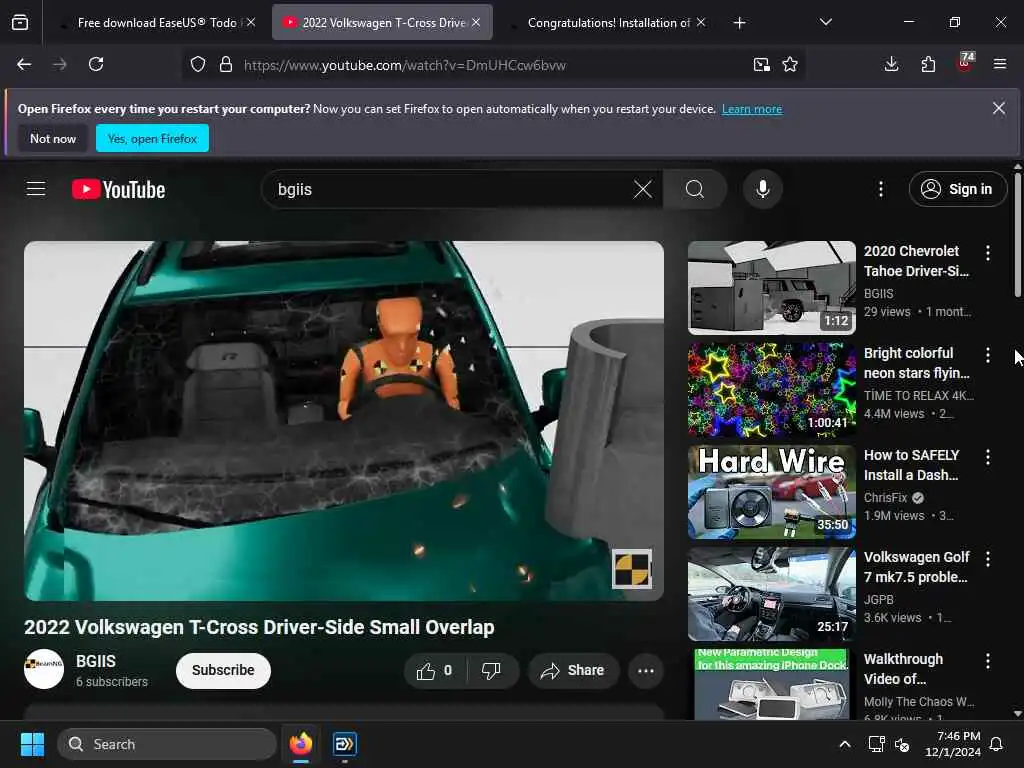Viewport: 1024px width, 768px height.
Task: Open options for neon stars video
Action: [987, 355]
